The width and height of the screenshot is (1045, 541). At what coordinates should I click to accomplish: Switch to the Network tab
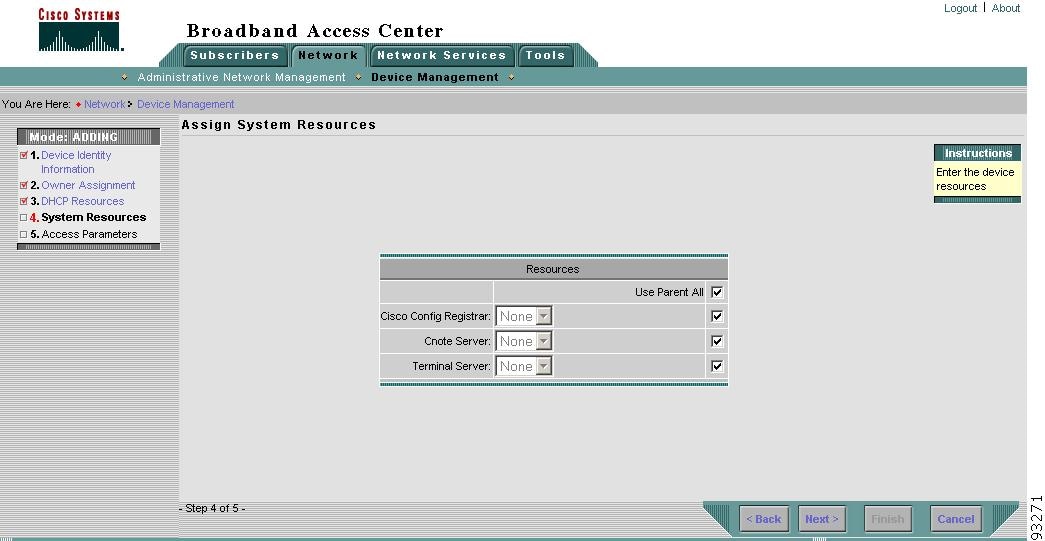coord(328,55)
